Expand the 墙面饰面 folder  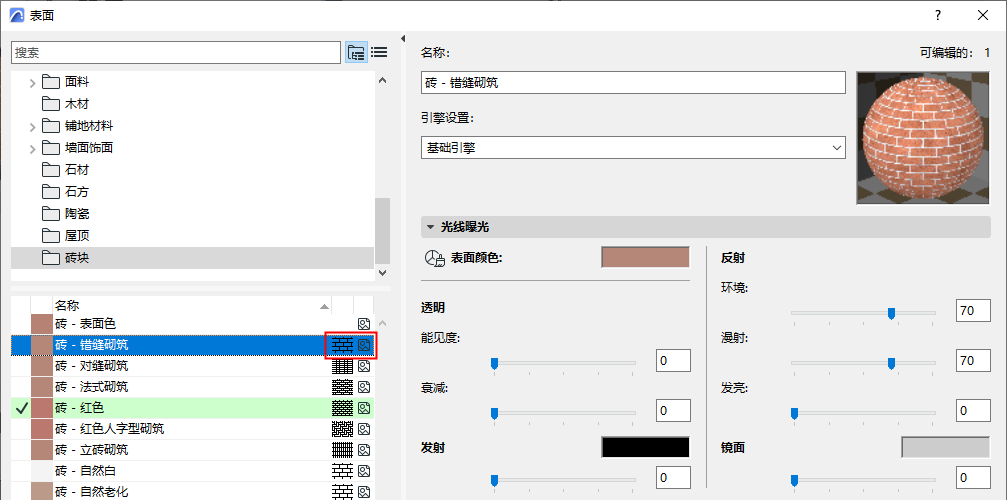(x=33, y=148)
